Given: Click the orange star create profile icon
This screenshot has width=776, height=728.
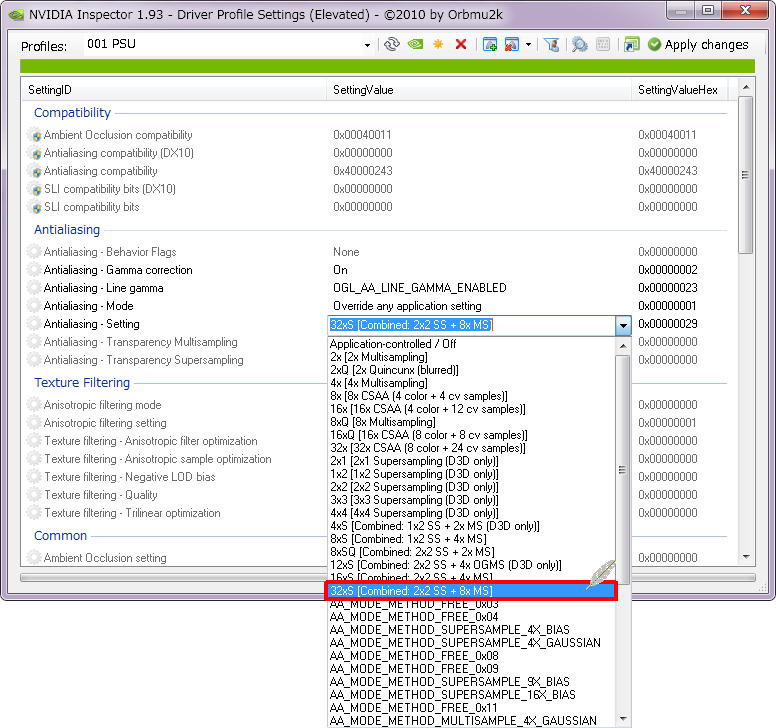Looking at the screenshot, I should click(x=438, y=45).
